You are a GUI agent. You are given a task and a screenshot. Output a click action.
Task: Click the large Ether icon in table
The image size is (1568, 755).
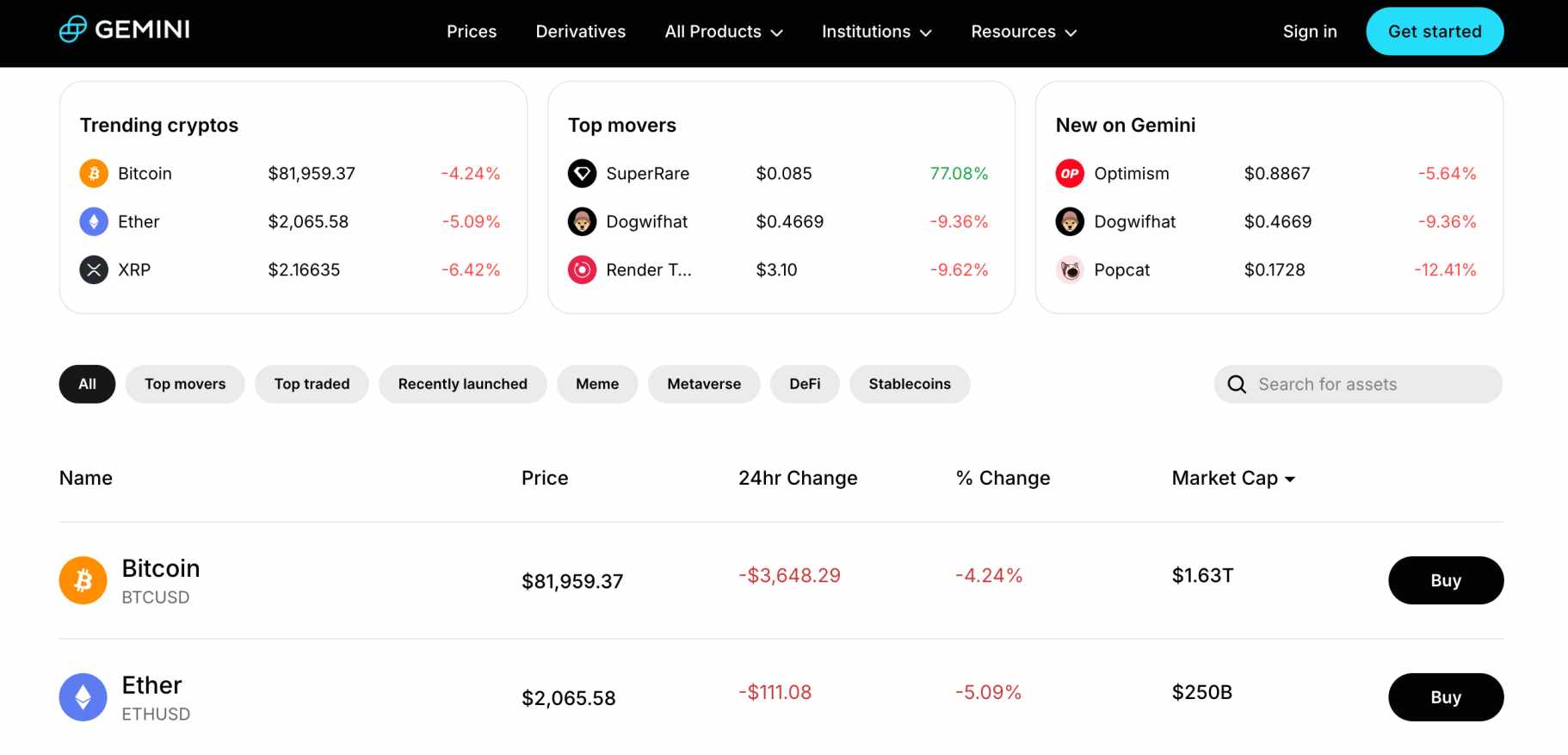point(83,697)
